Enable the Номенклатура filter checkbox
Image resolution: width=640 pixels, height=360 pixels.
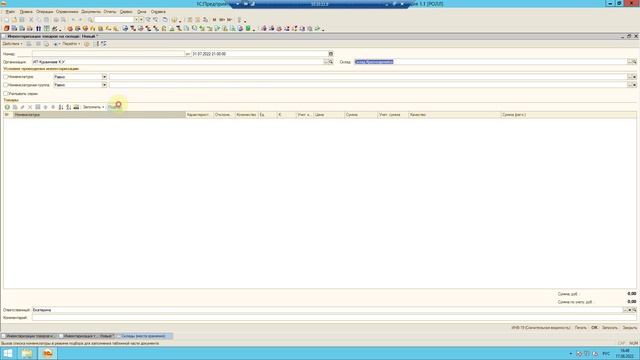pyautogui.click(x=6, y=77)
